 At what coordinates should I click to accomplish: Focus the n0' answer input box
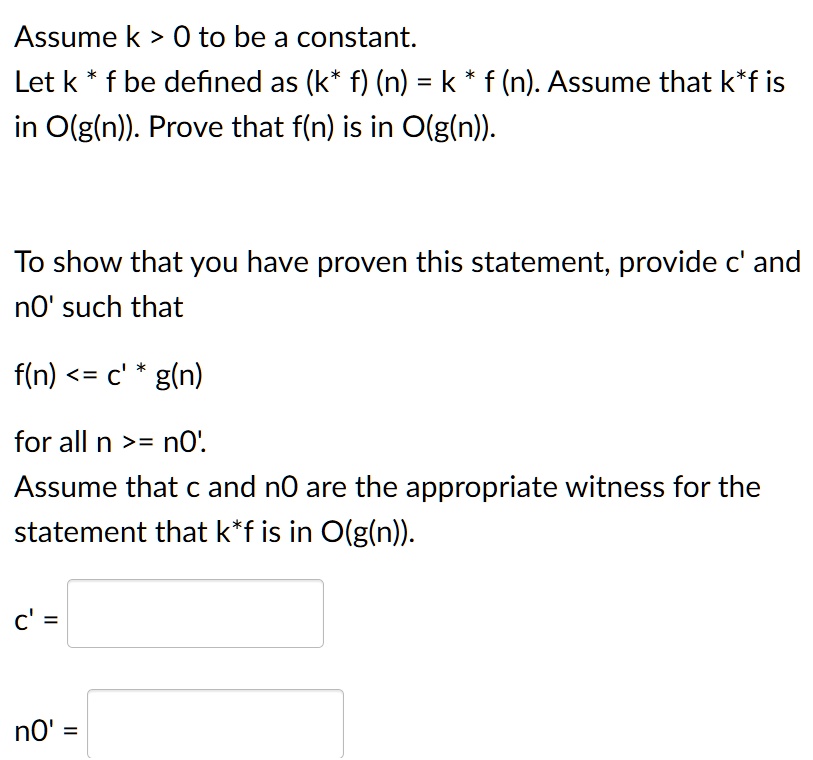coord(215,724)
